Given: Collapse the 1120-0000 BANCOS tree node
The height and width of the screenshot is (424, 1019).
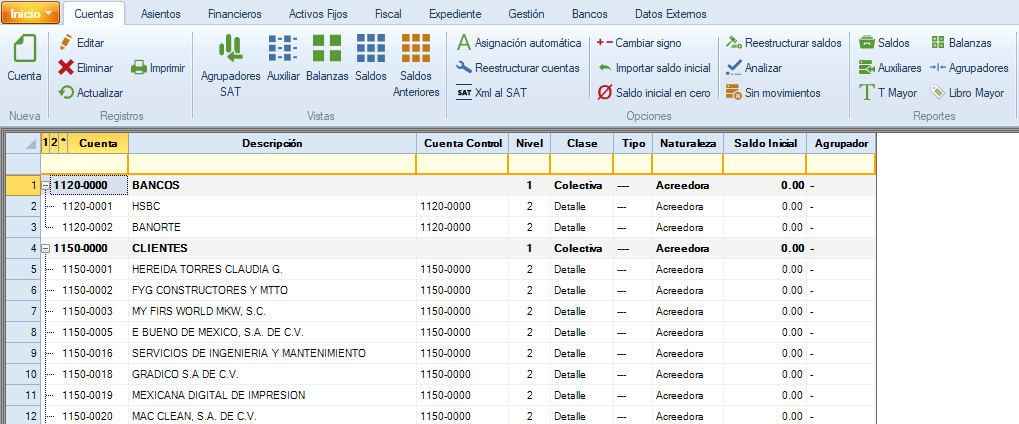Looking at the screenshot, I should [46, 186].
